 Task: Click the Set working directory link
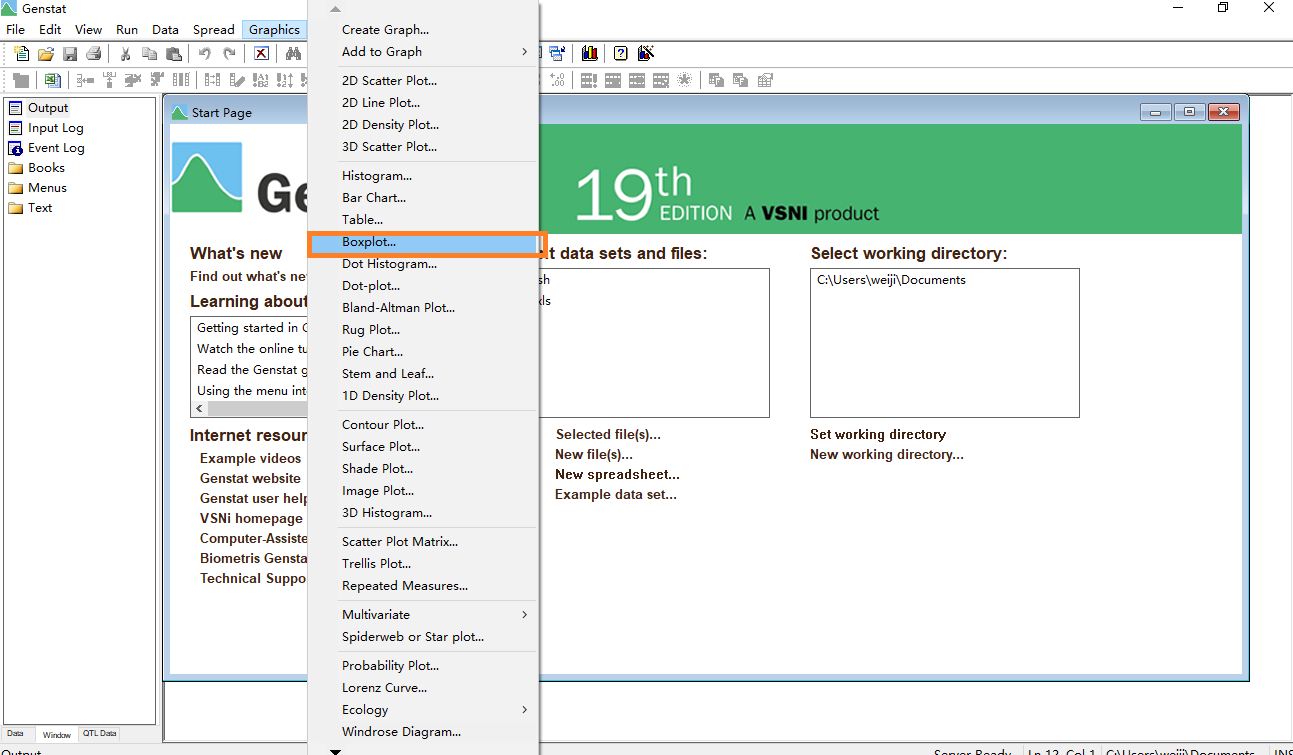coord(878,435)
